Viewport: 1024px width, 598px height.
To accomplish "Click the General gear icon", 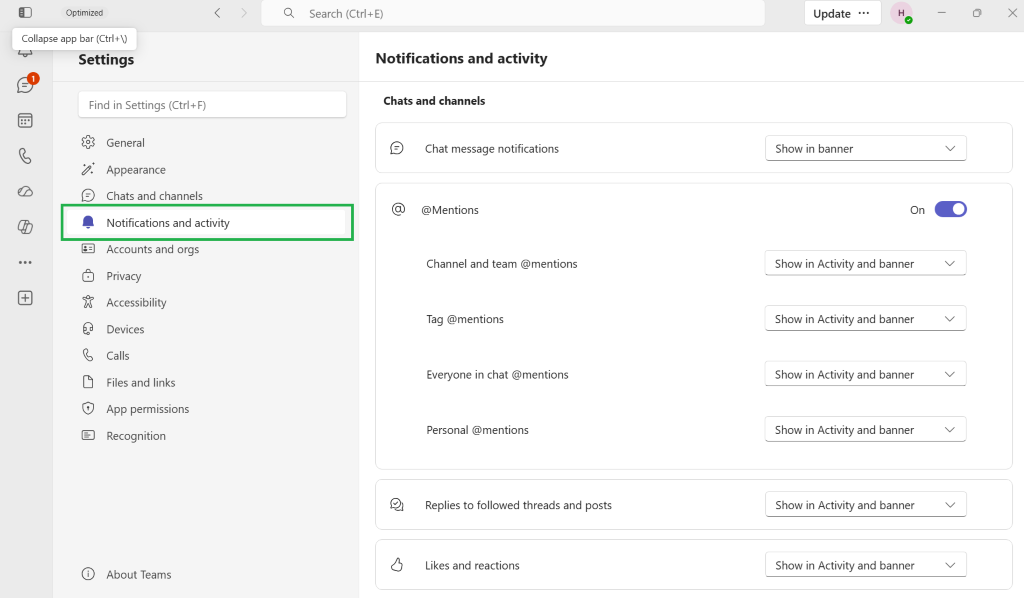I will point(88,142).
